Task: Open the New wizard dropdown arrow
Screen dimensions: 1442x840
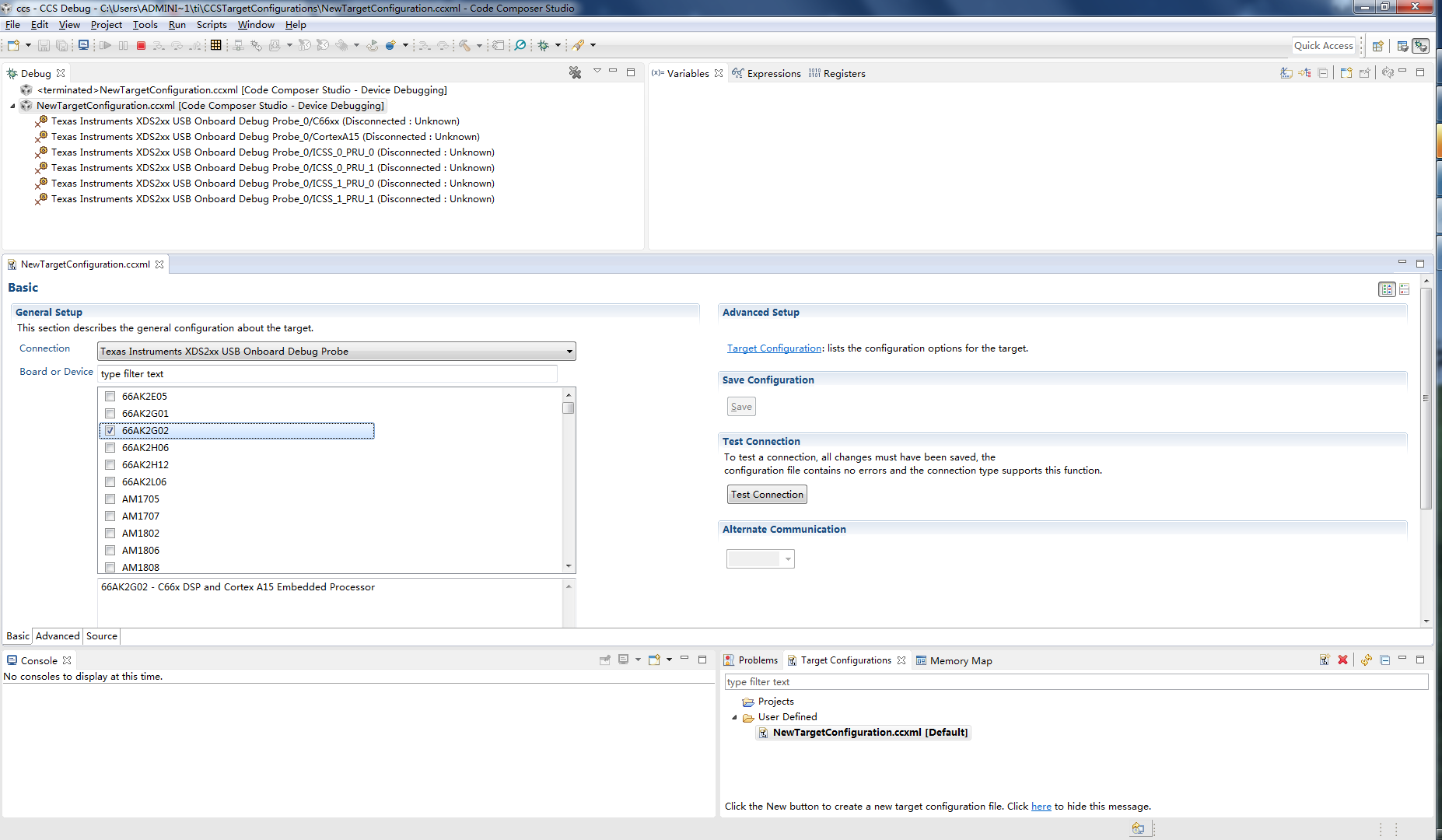Action: (28, 46)
